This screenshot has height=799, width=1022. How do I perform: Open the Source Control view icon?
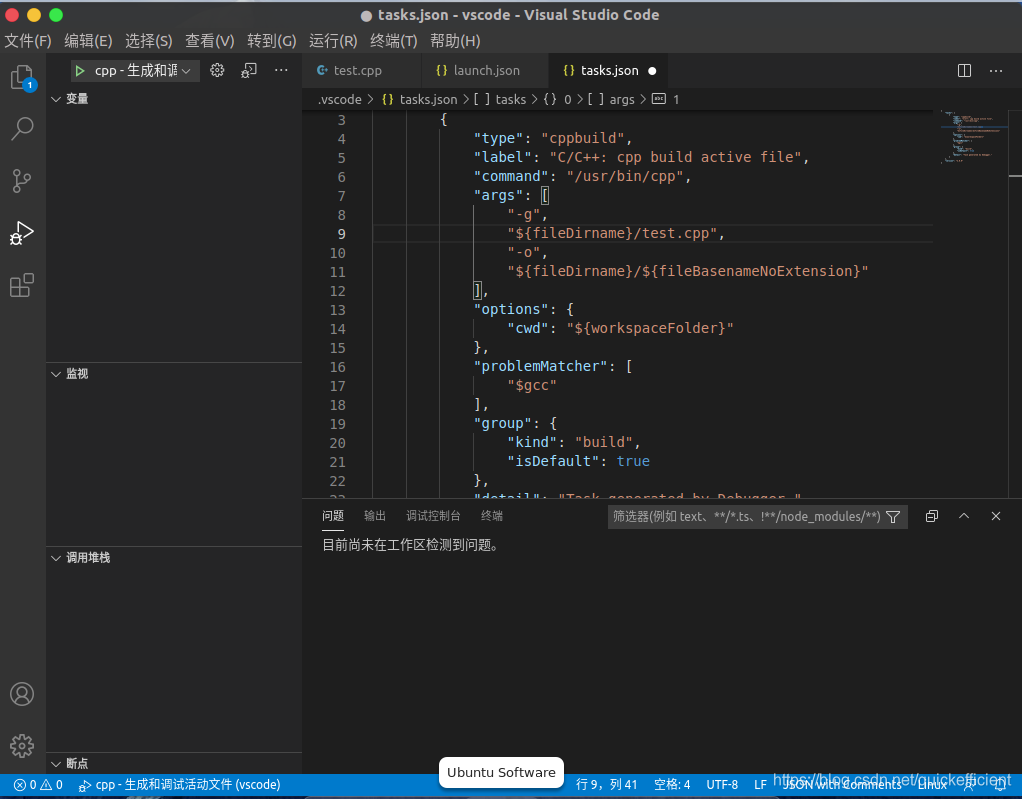22,181
